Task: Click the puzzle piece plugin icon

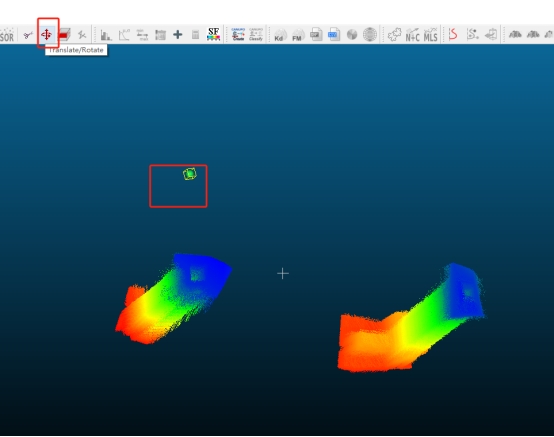Action: [x=394, y=35]
